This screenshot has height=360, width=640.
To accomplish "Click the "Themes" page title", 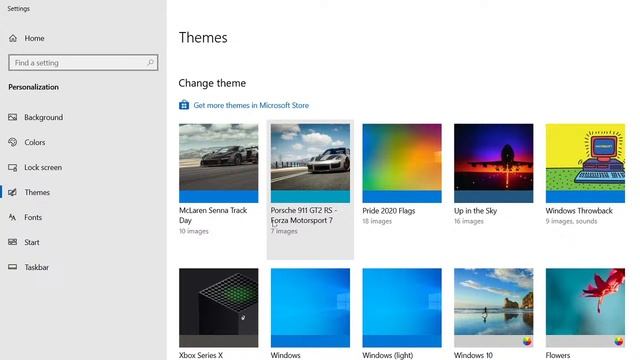I will [x=203, y=38].
